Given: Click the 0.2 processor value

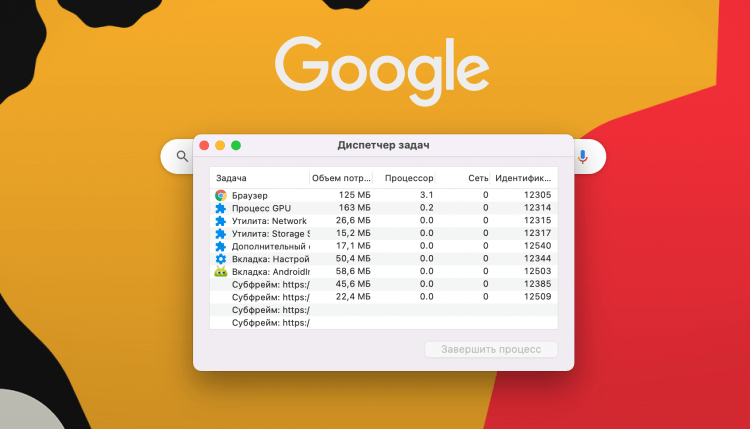Looking at the screenshot, I should 427,208.
